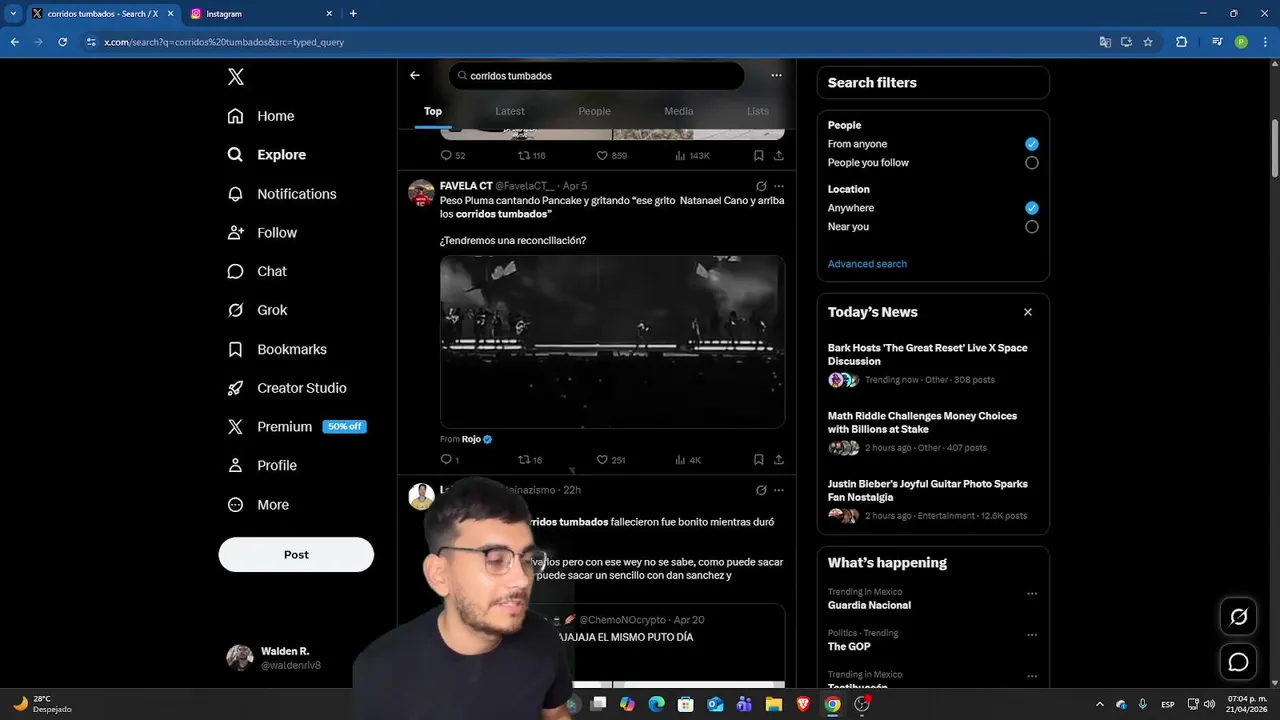Reload the page in Chrome
Screen dimensions: 1280x720
click(62, 42)
